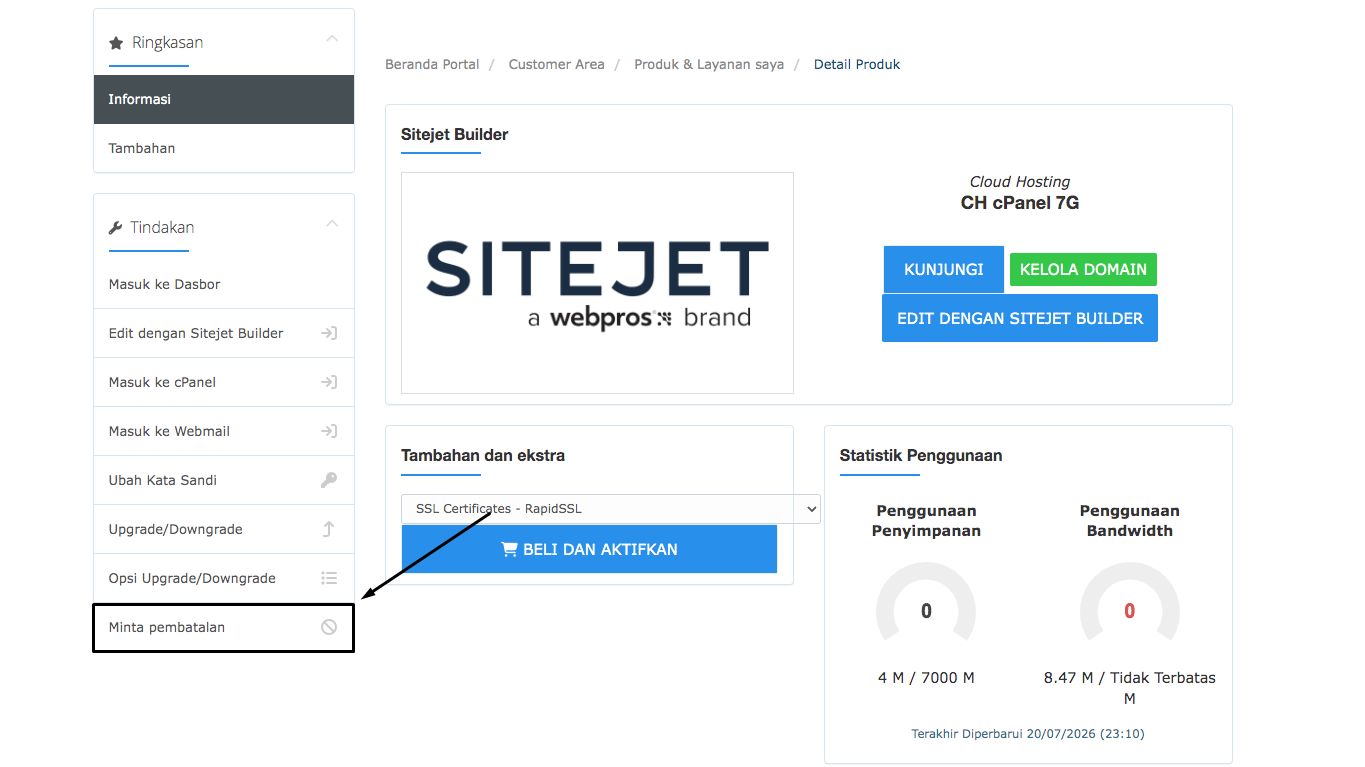Click the key icon next to Ubah Kata Sandi
The height and width of the screenshot is (767, 1365).
pos(329,480)
